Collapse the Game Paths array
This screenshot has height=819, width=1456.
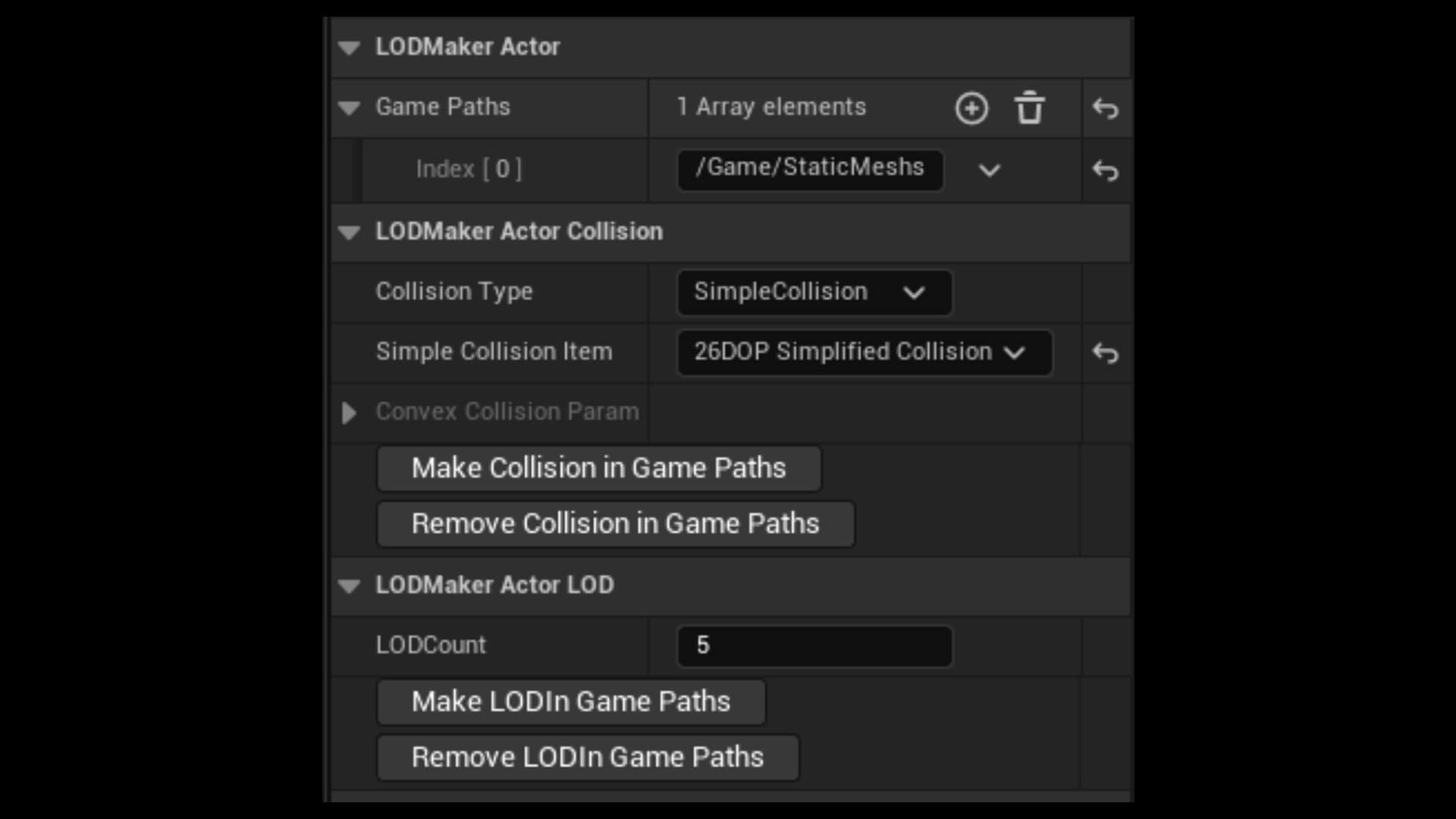coord(349,108)
